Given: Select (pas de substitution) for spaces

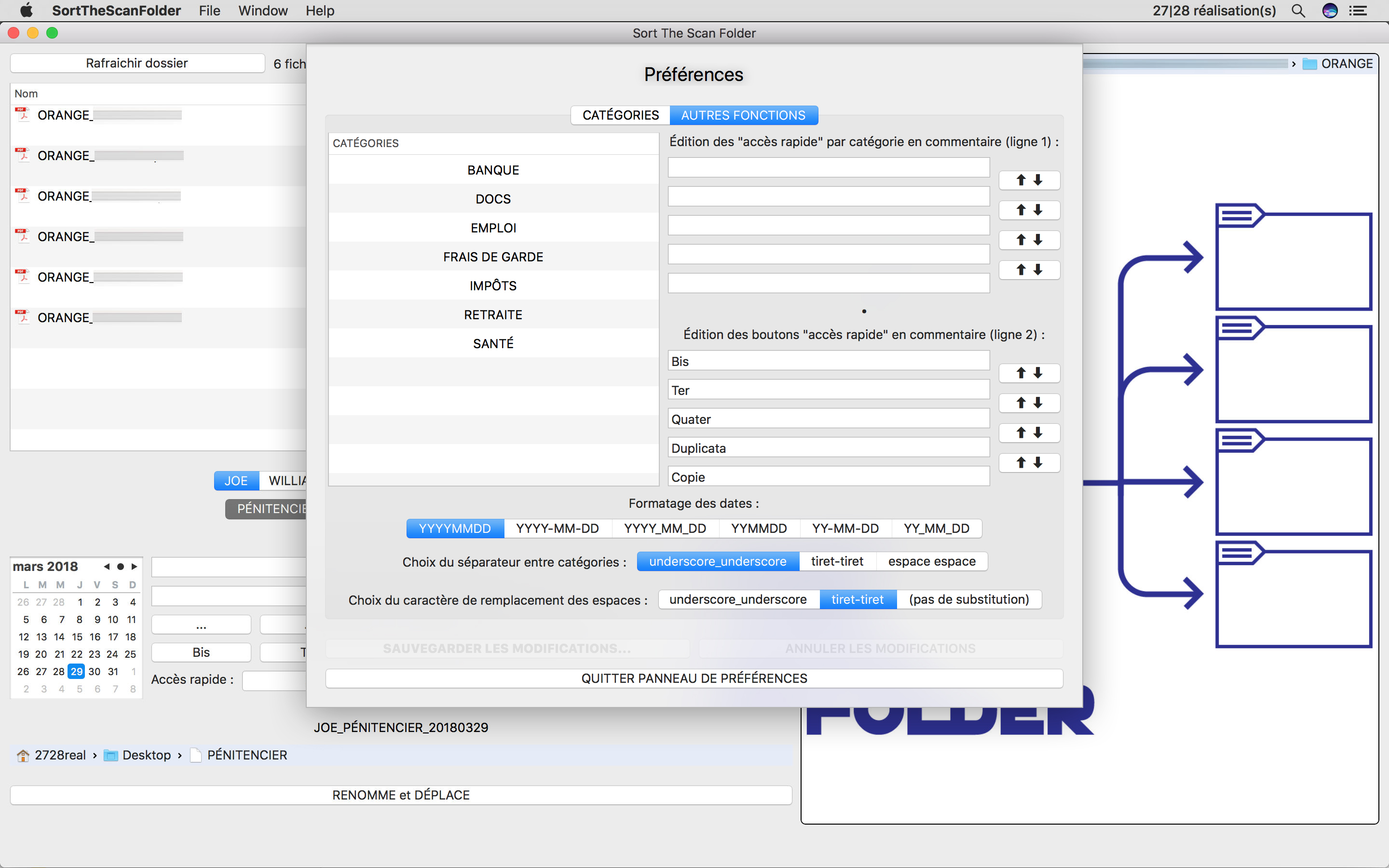Looking at the screenshot, I should coord(969,599).
